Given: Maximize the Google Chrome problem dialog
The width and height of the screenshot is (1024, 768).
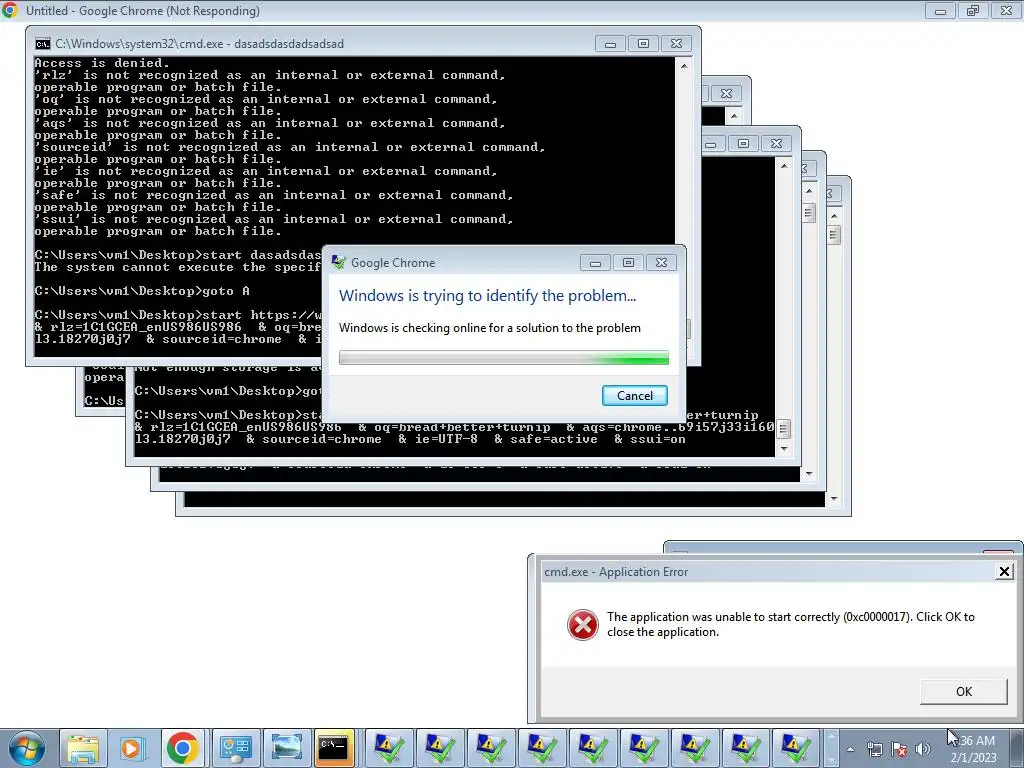Looking at the screenshot, I should 628,263.
